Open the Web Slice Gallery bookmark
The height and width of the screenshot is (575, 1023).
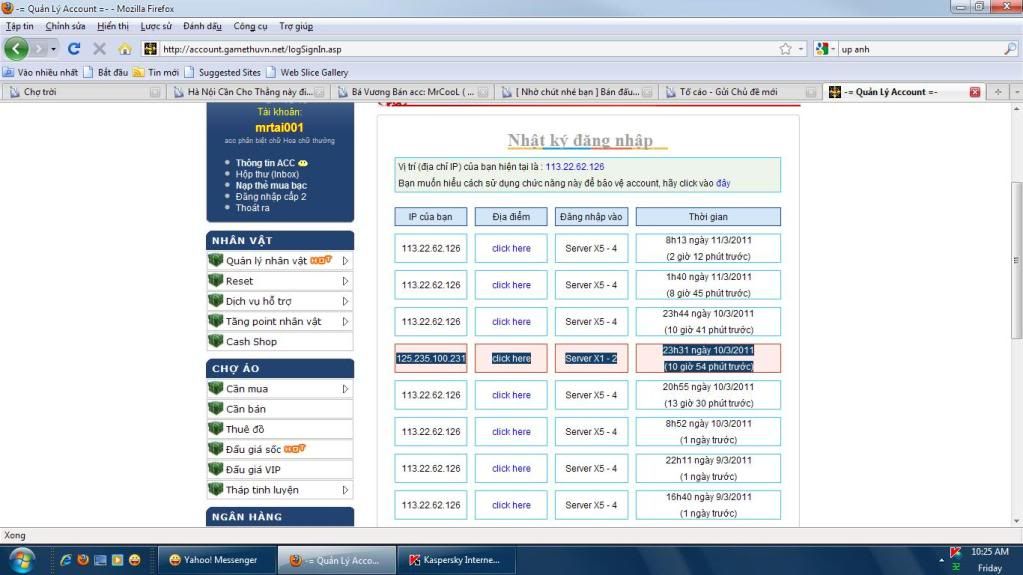(x=307, y=72)
